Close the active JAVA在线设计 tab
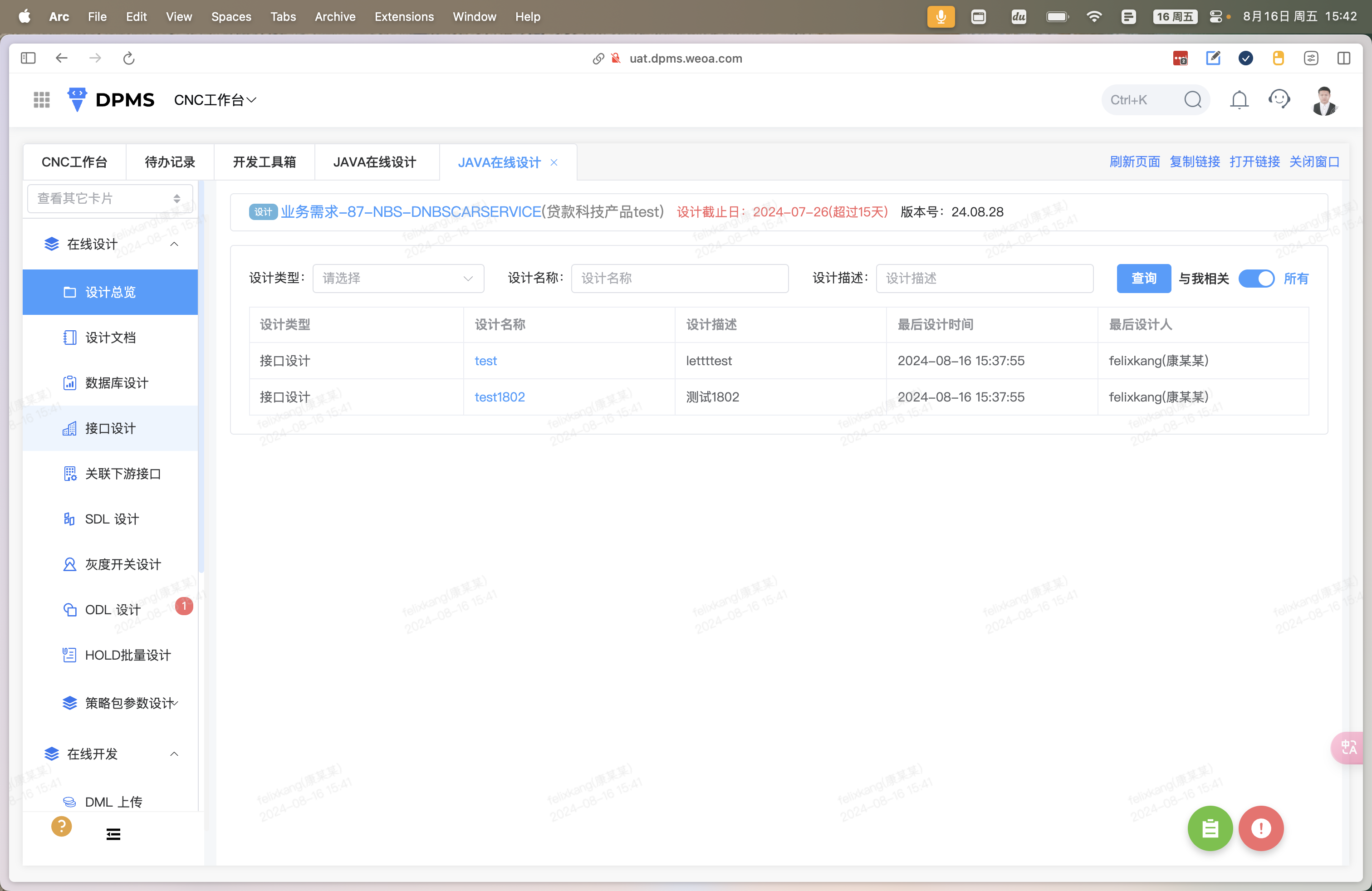This screenshot has height=891, width=1372. point(554,162)
